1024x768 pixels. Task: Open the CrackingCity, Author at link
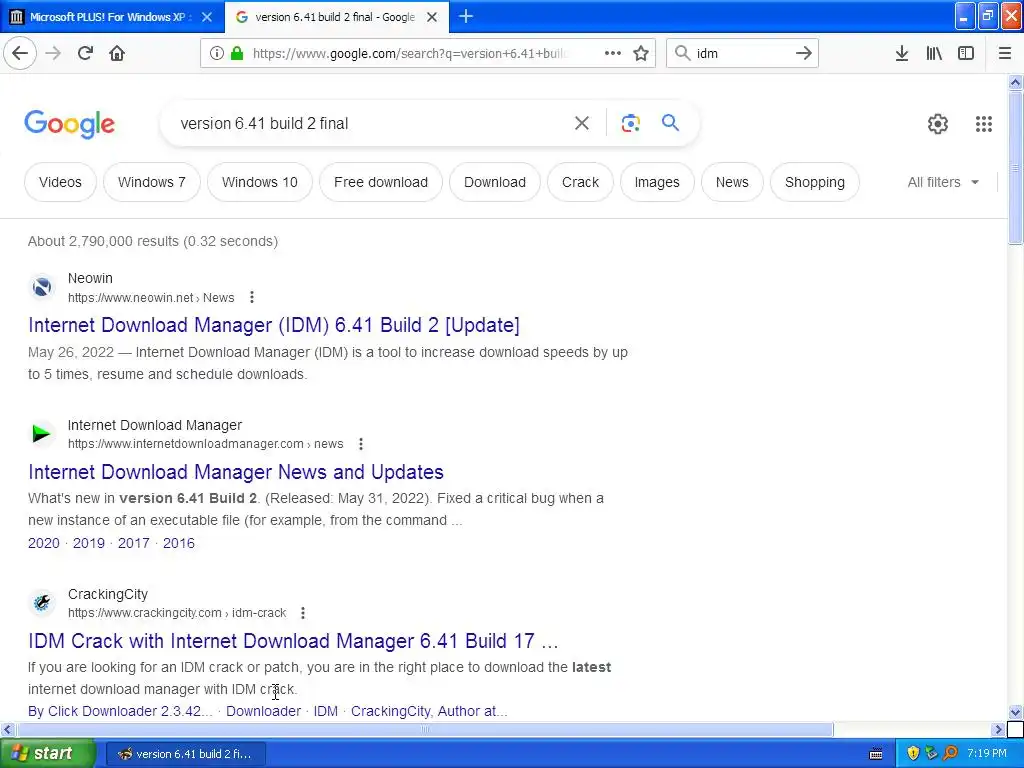429,711
